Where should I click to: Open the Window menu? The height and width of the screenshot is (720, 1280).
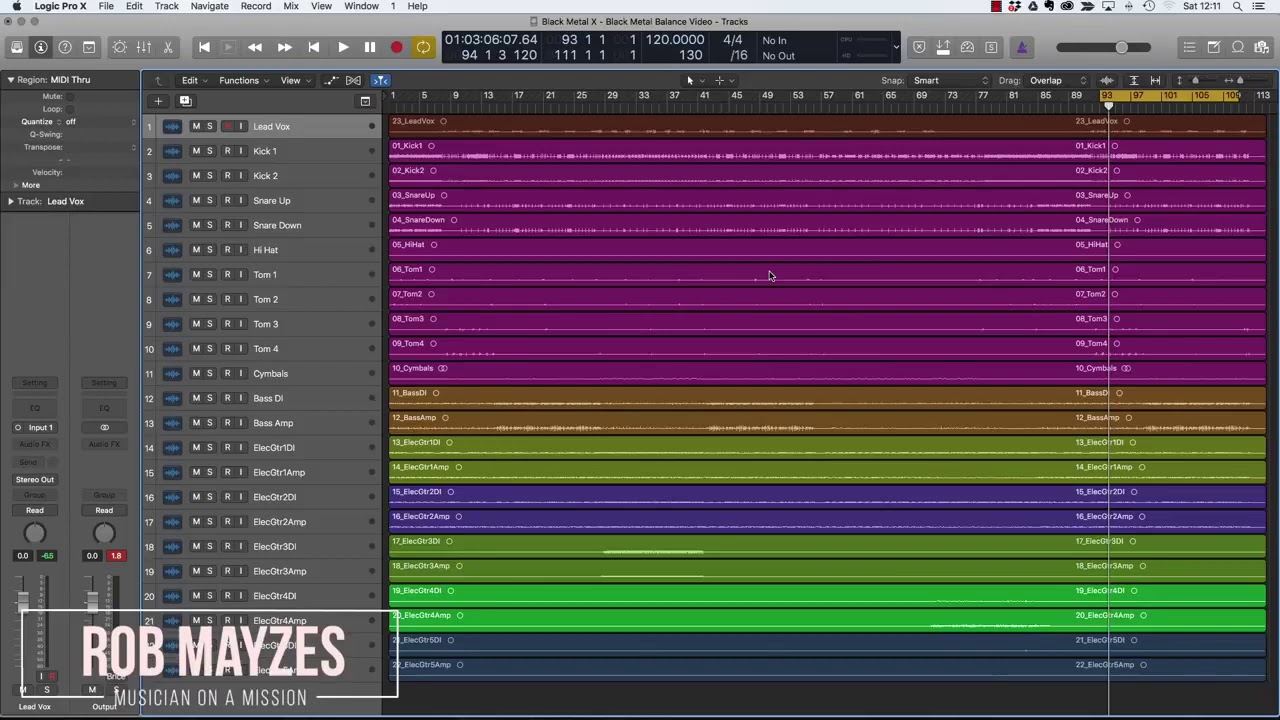361,6
